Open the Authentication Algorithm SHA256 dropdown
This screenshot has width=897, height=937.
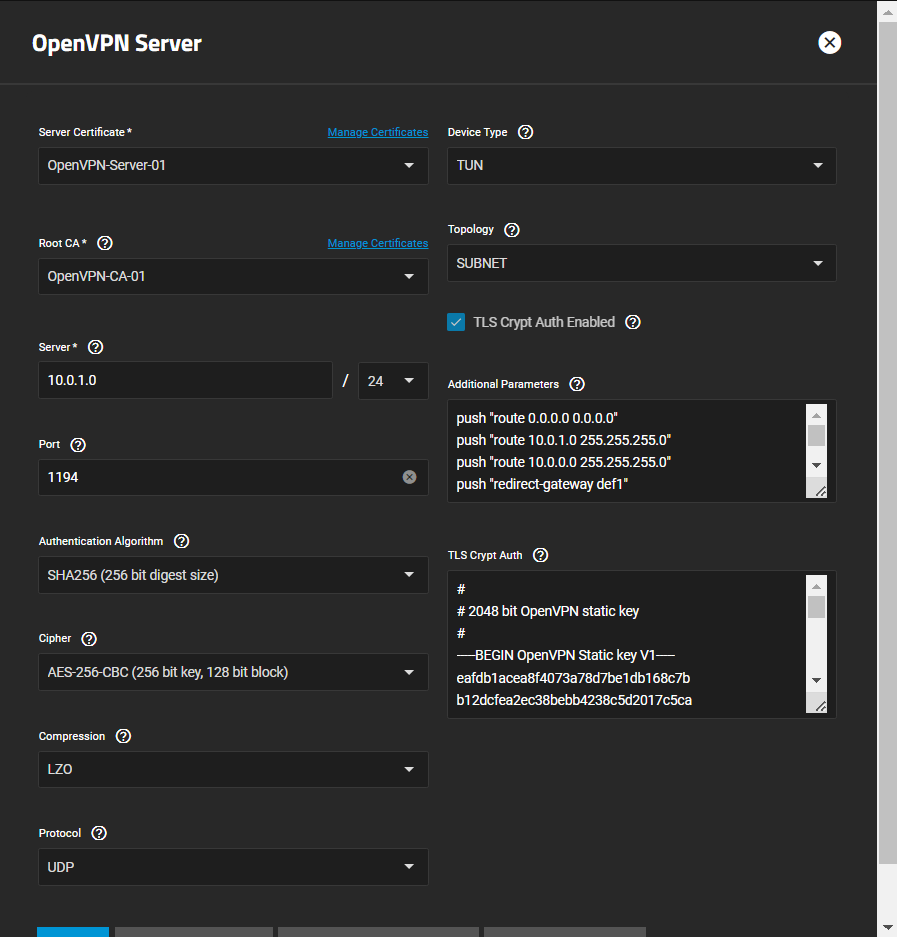(233, 575)
